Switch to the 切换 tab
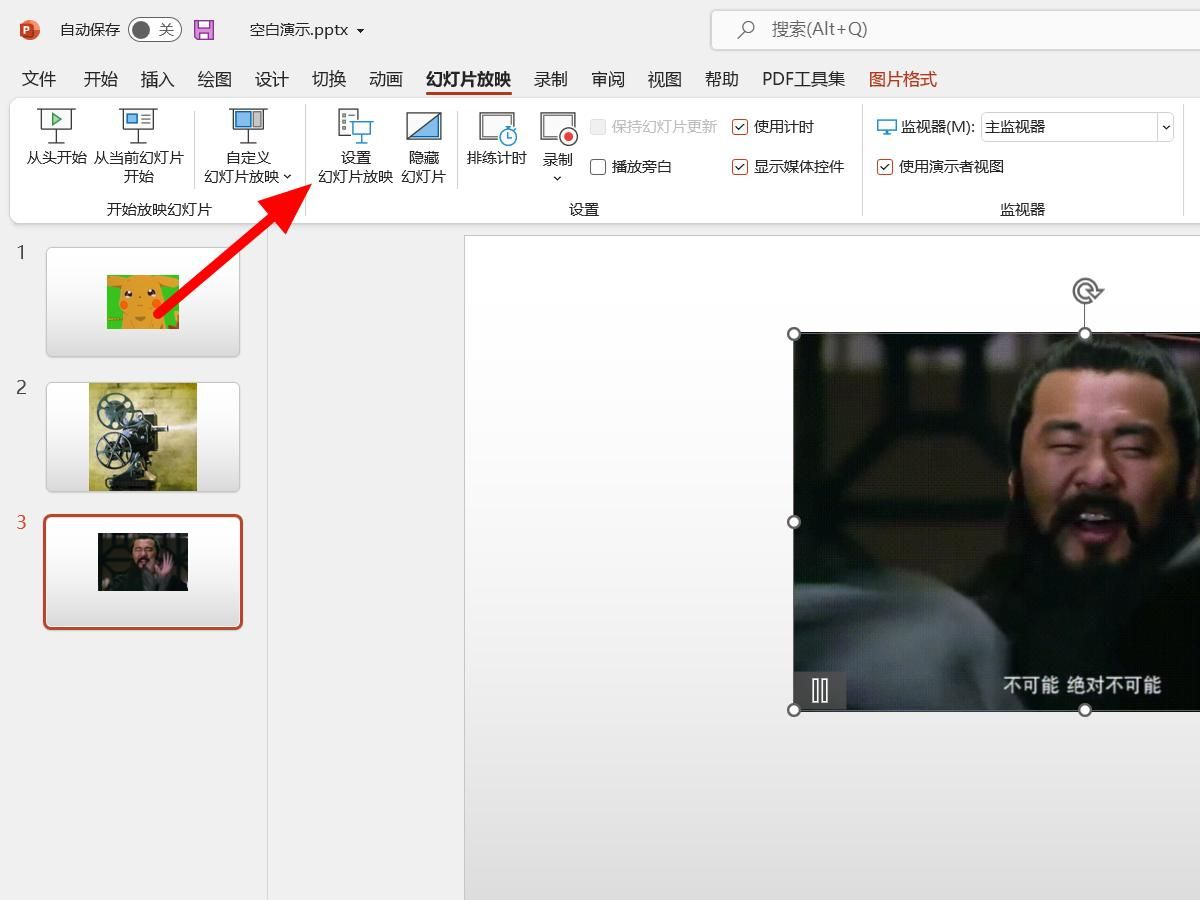The height and width of the screenshot is (900, 1200). pyautogui.click(x=328, y=79)
